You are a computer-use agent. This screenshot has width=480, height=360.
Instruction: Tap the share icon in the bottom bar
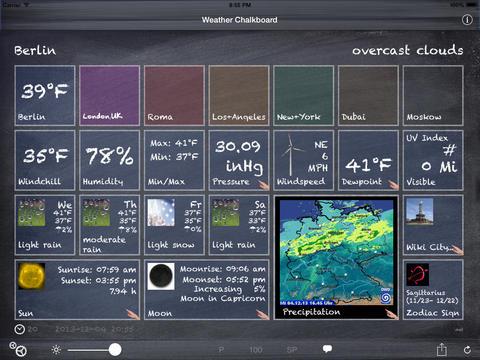pos(442,350)
